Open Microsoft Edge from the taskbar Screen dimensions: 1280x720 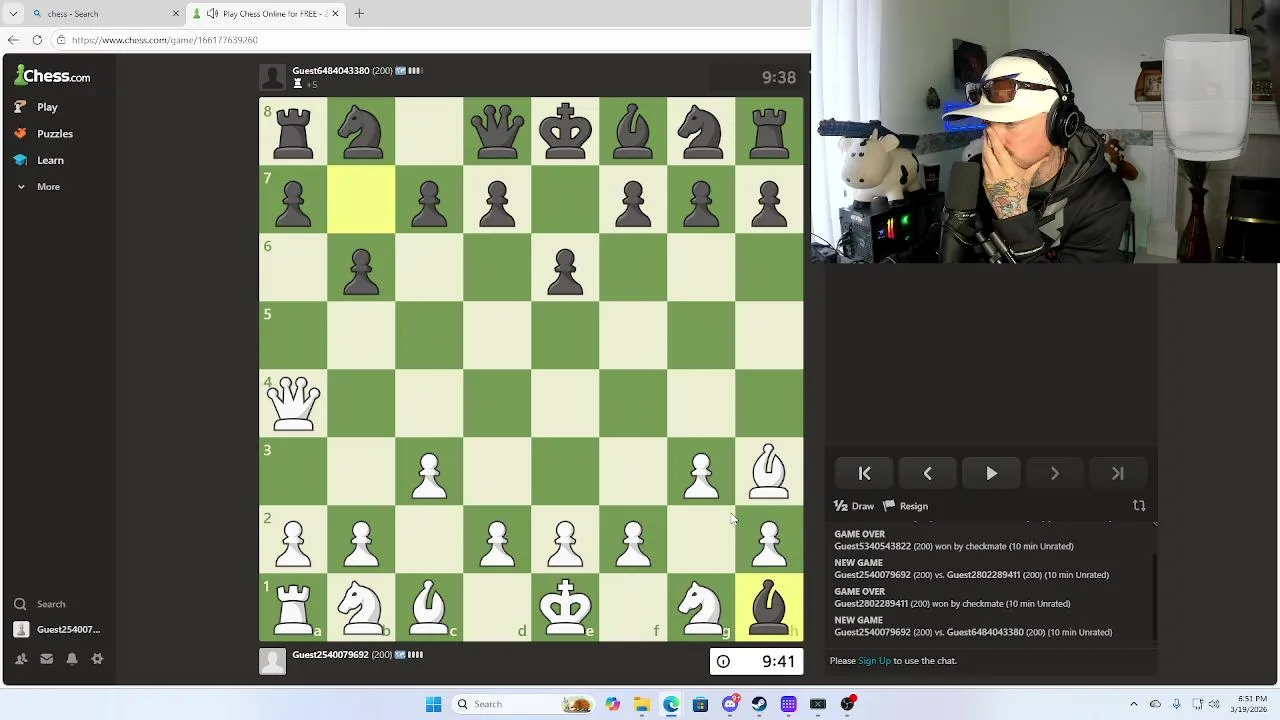[671, 704]
